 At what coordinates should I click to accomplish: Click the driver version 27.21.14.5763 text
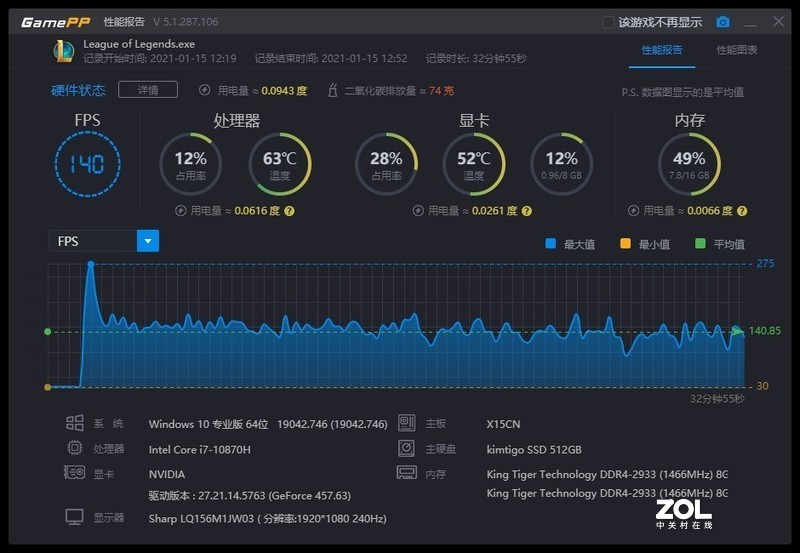click(x=249, y=495)
